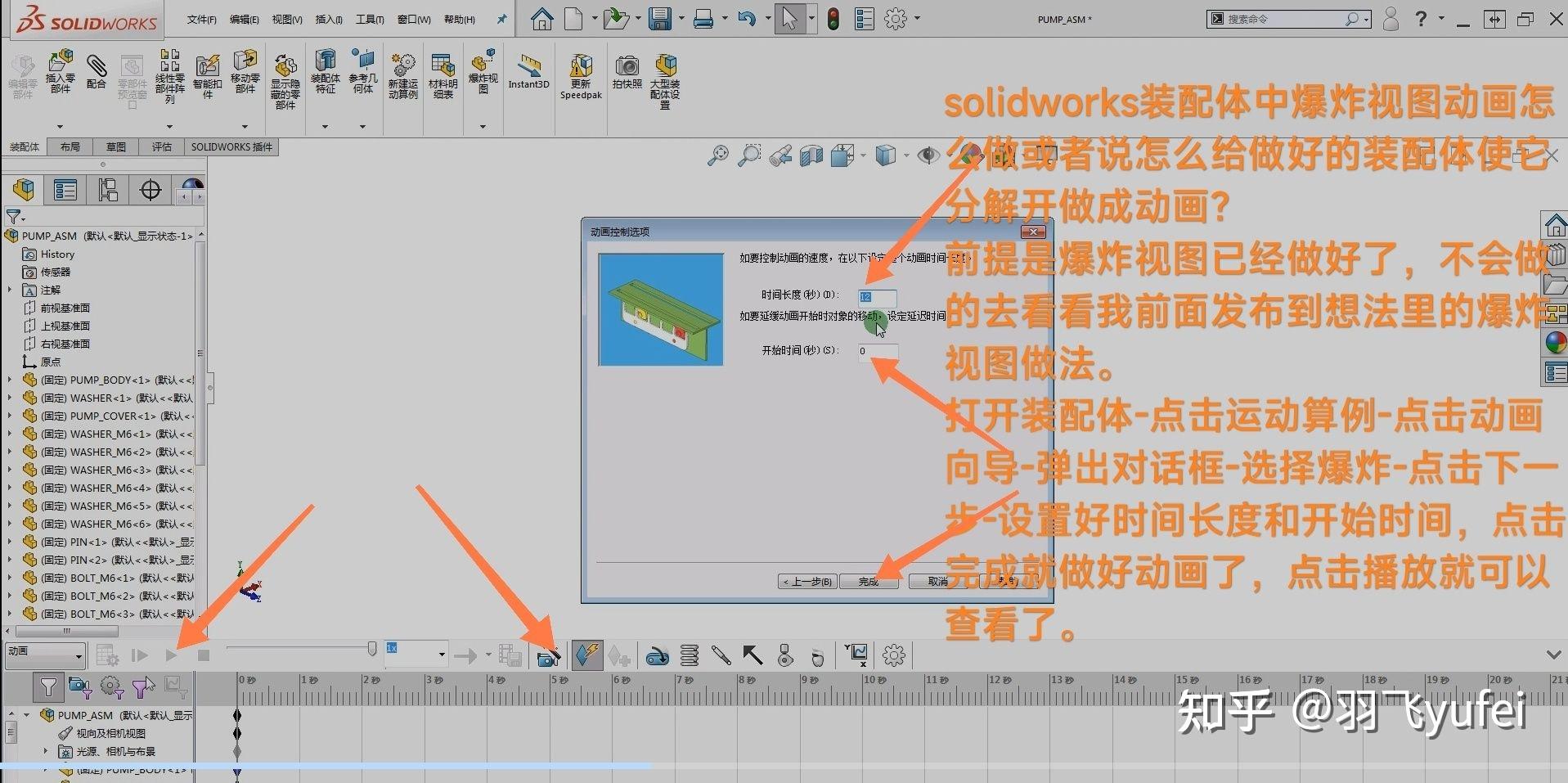Screen dimensions: 1568x783
Task: Toggle the Autokey button in motion toolbar
Action: [587, 655]
